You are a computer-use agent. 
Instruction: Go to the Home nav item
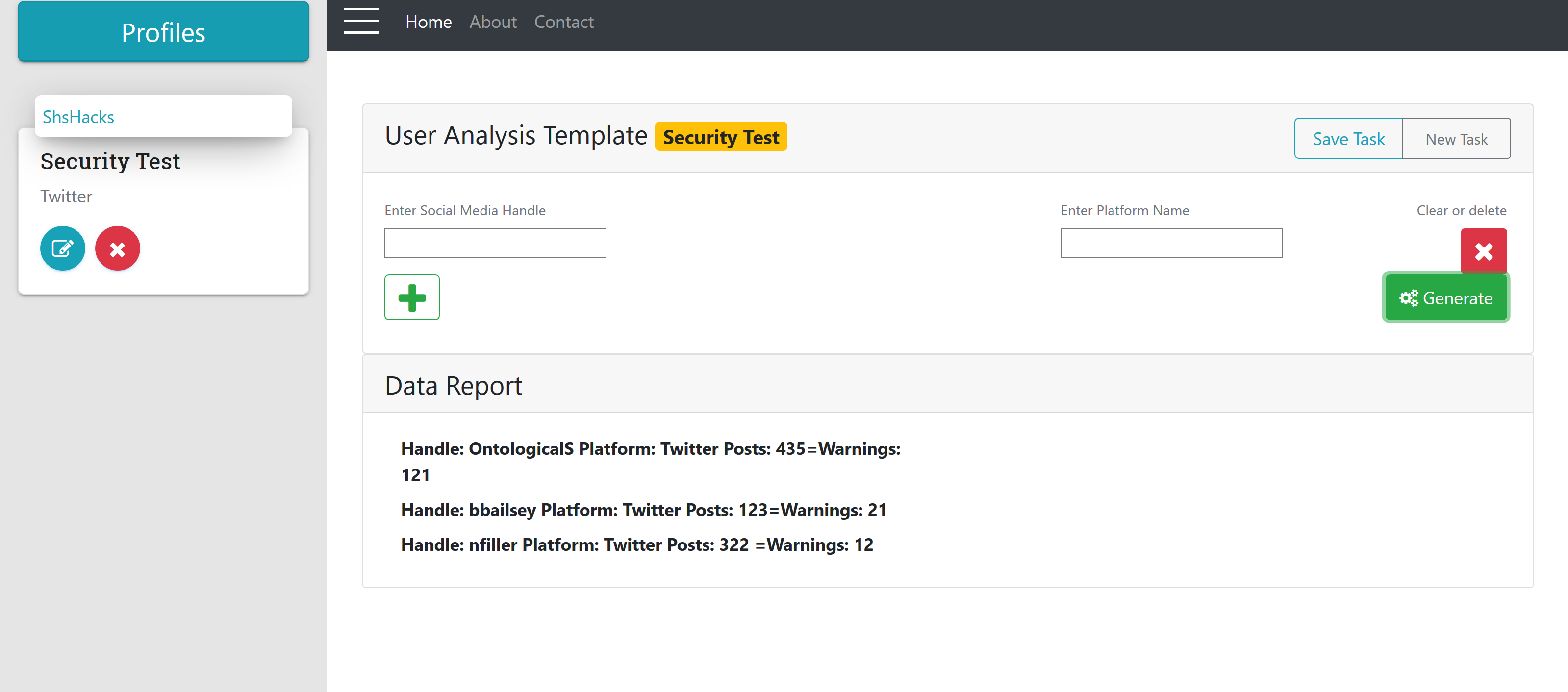428,22
